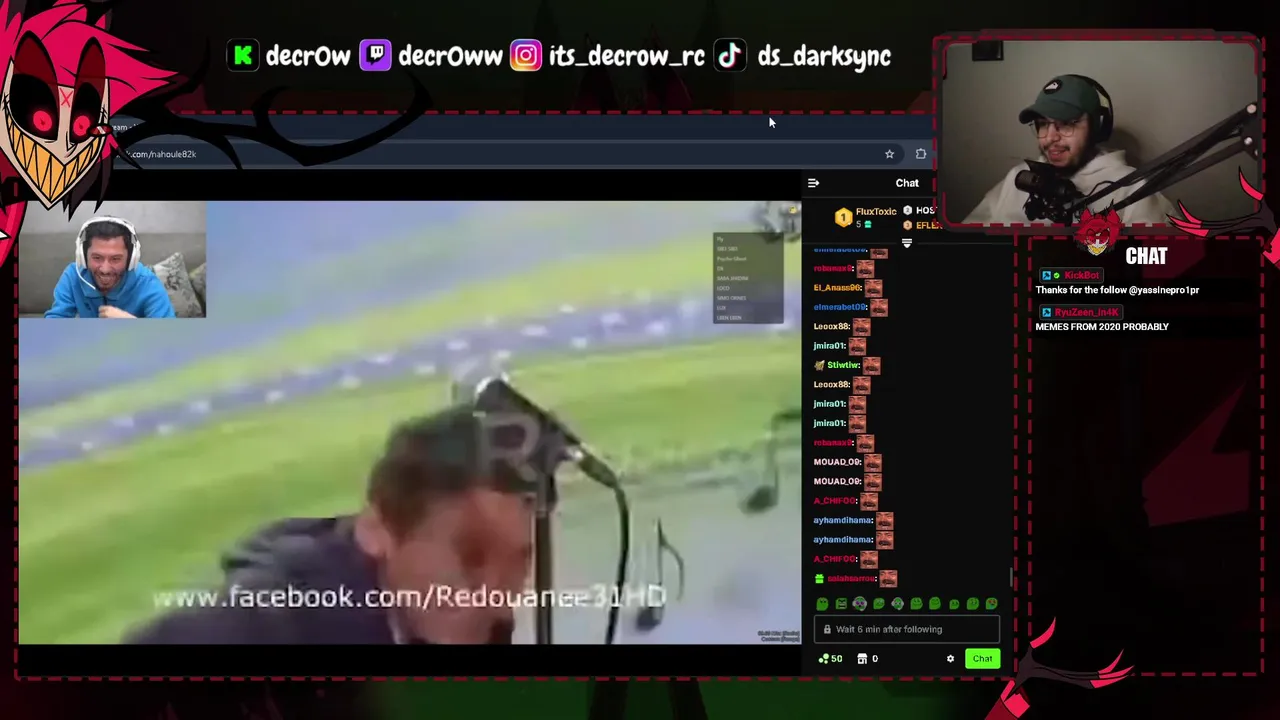Open the channel points icon showing 50
Image resolution: width=1280 pixels, height=720 pixels.
click(x=830, y=659)
